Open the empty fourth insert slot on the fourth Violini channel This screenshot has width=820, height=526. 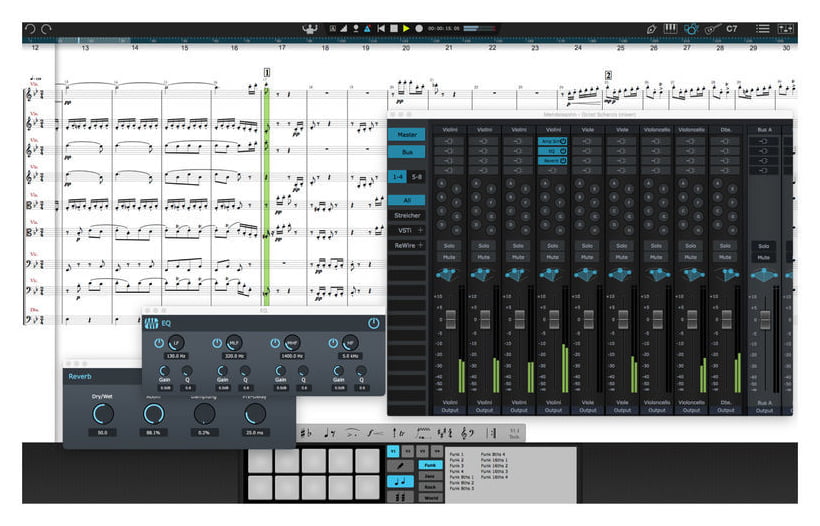(x=553, y=170)
